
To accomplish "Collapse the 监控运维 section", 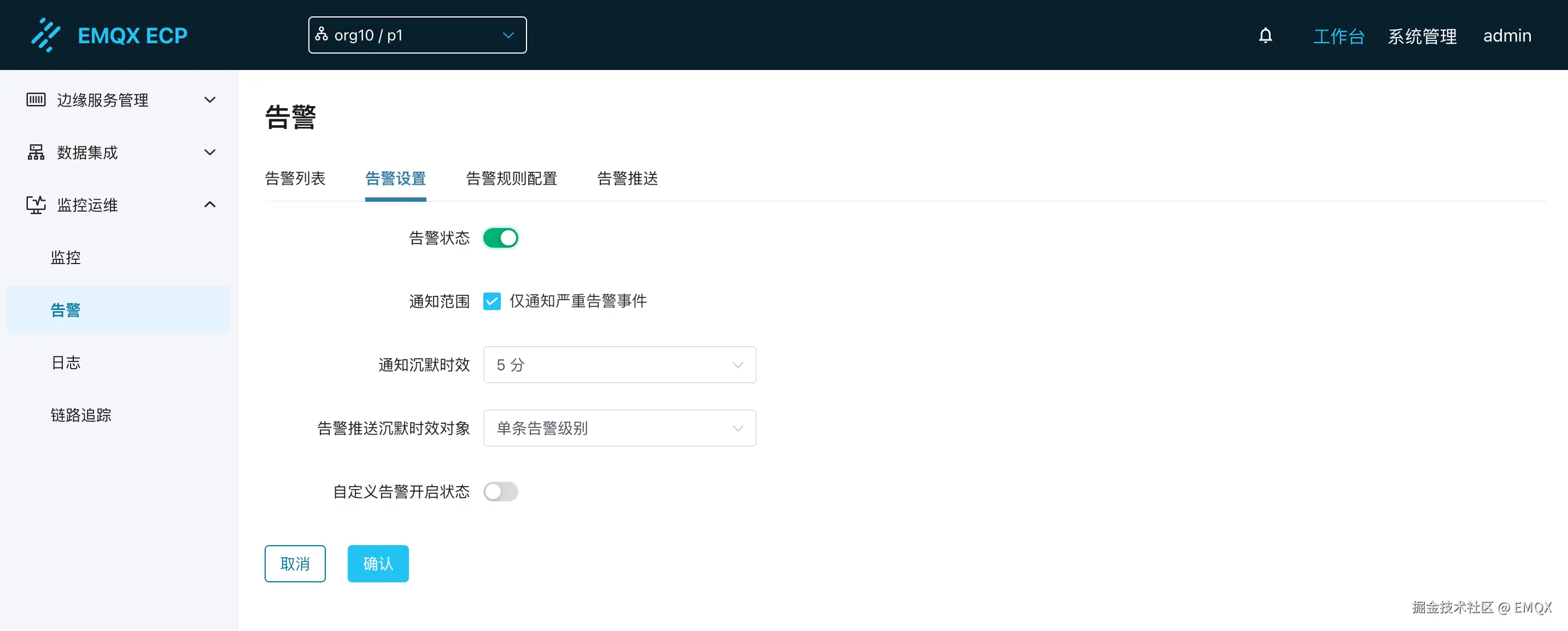I will click(209, 205).
